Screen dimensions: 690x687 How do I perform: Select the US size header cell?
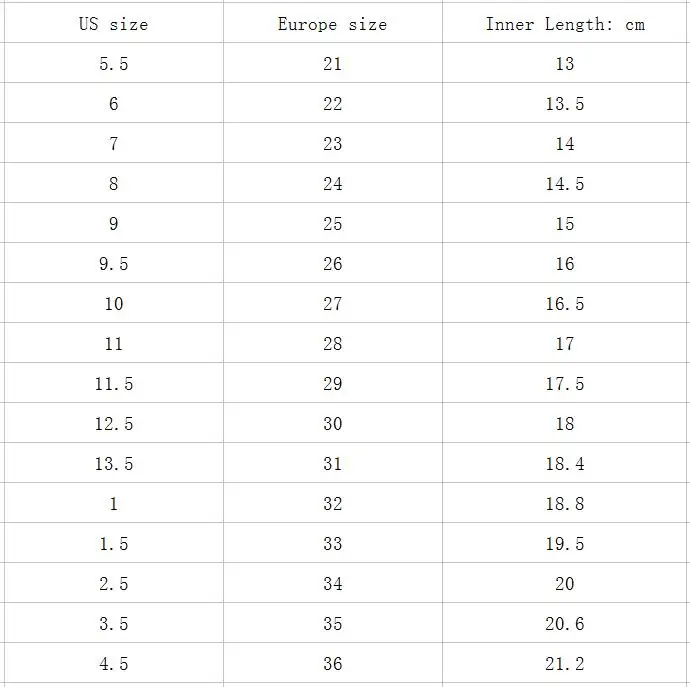pos(114,23)
